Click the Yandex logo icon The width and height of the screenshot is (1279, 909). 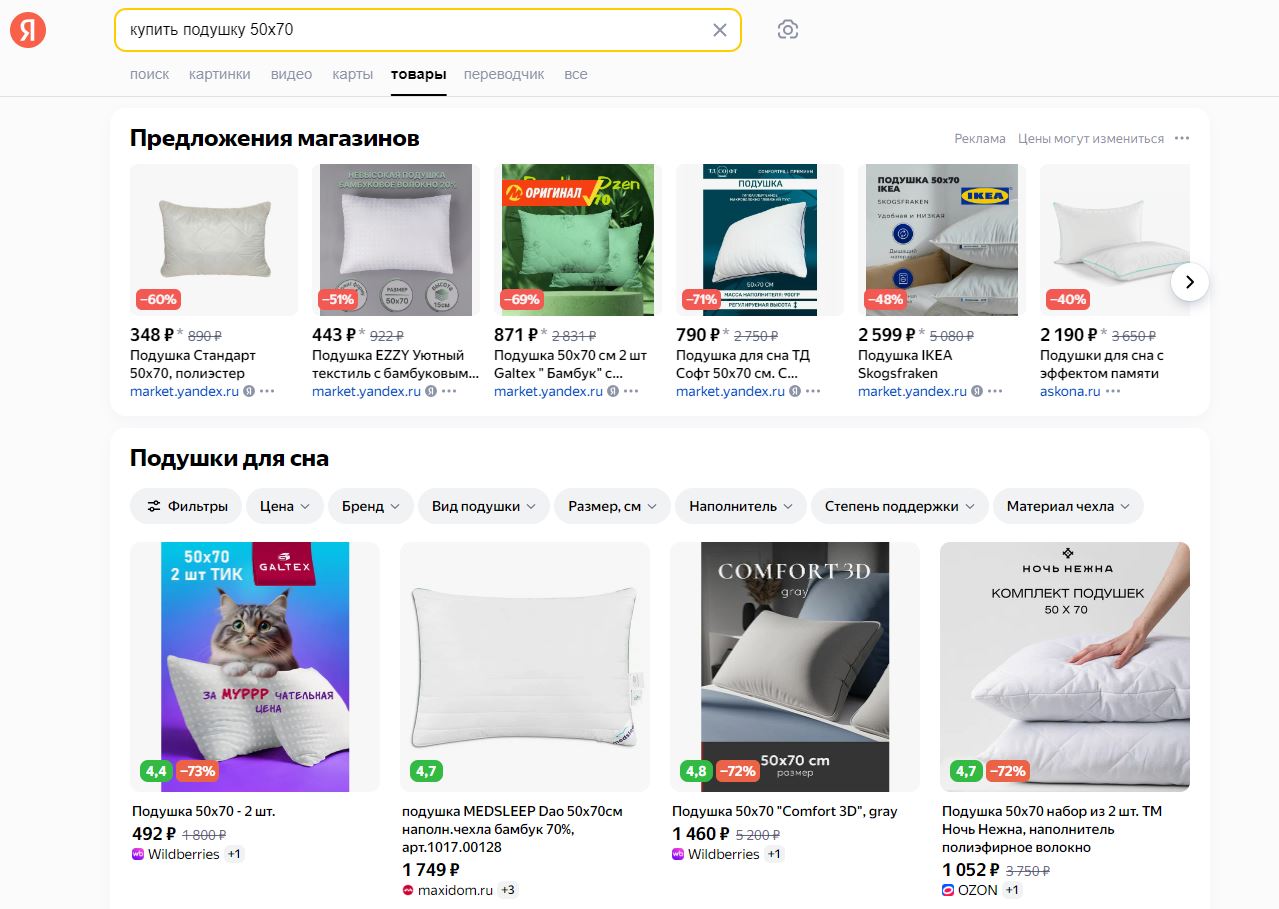28,31
